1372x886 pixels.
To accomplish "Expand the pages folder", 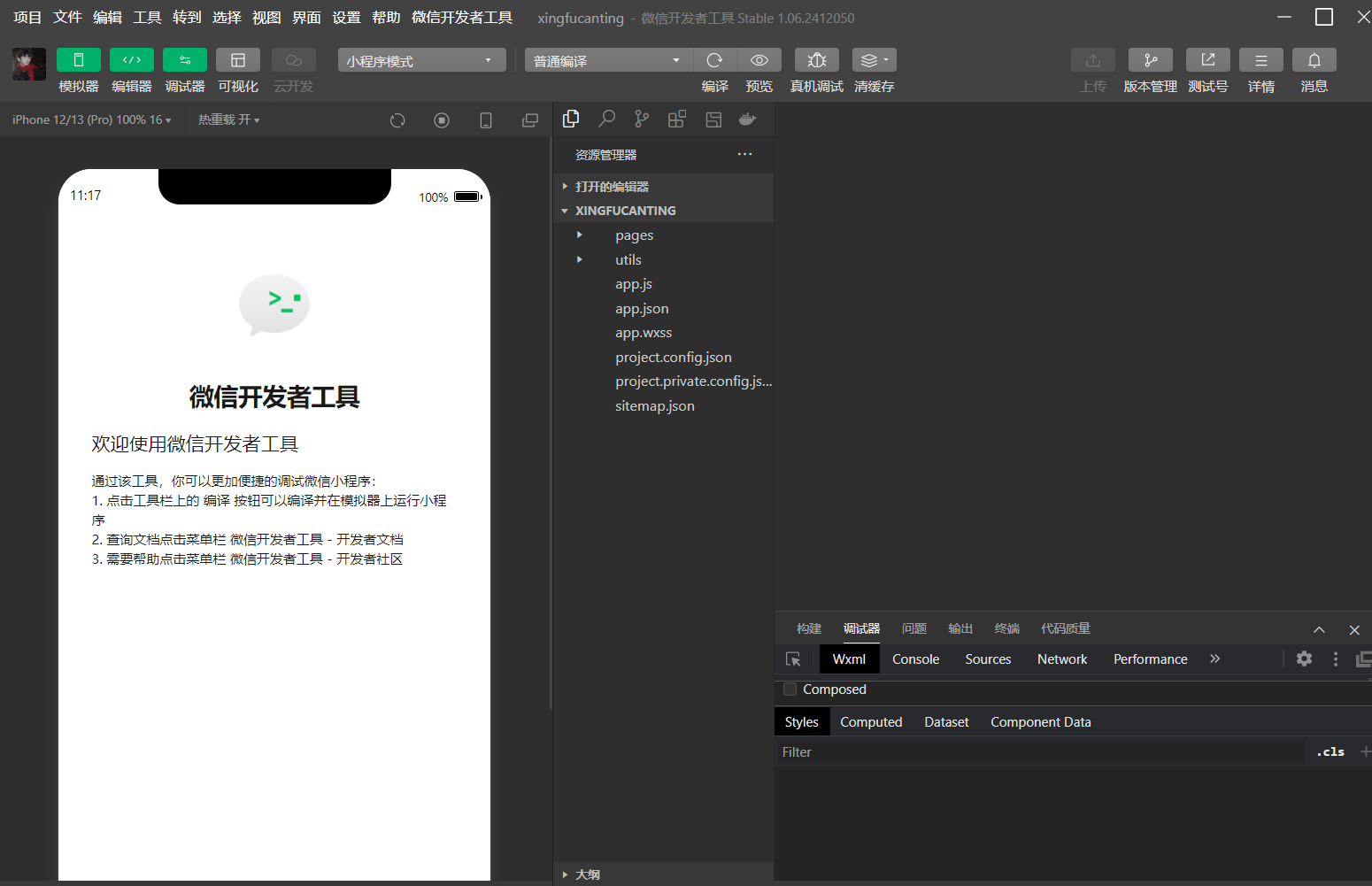I will [x=634, y=235].
